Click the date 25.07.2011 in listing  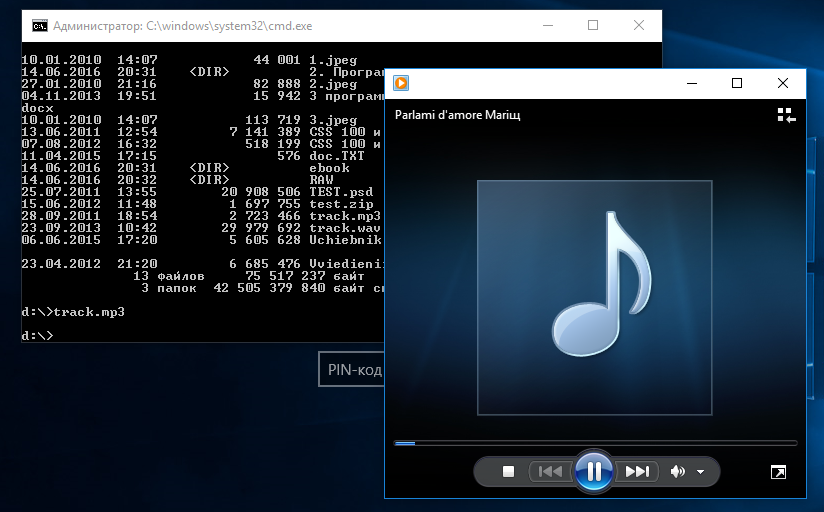coord(61,192)
